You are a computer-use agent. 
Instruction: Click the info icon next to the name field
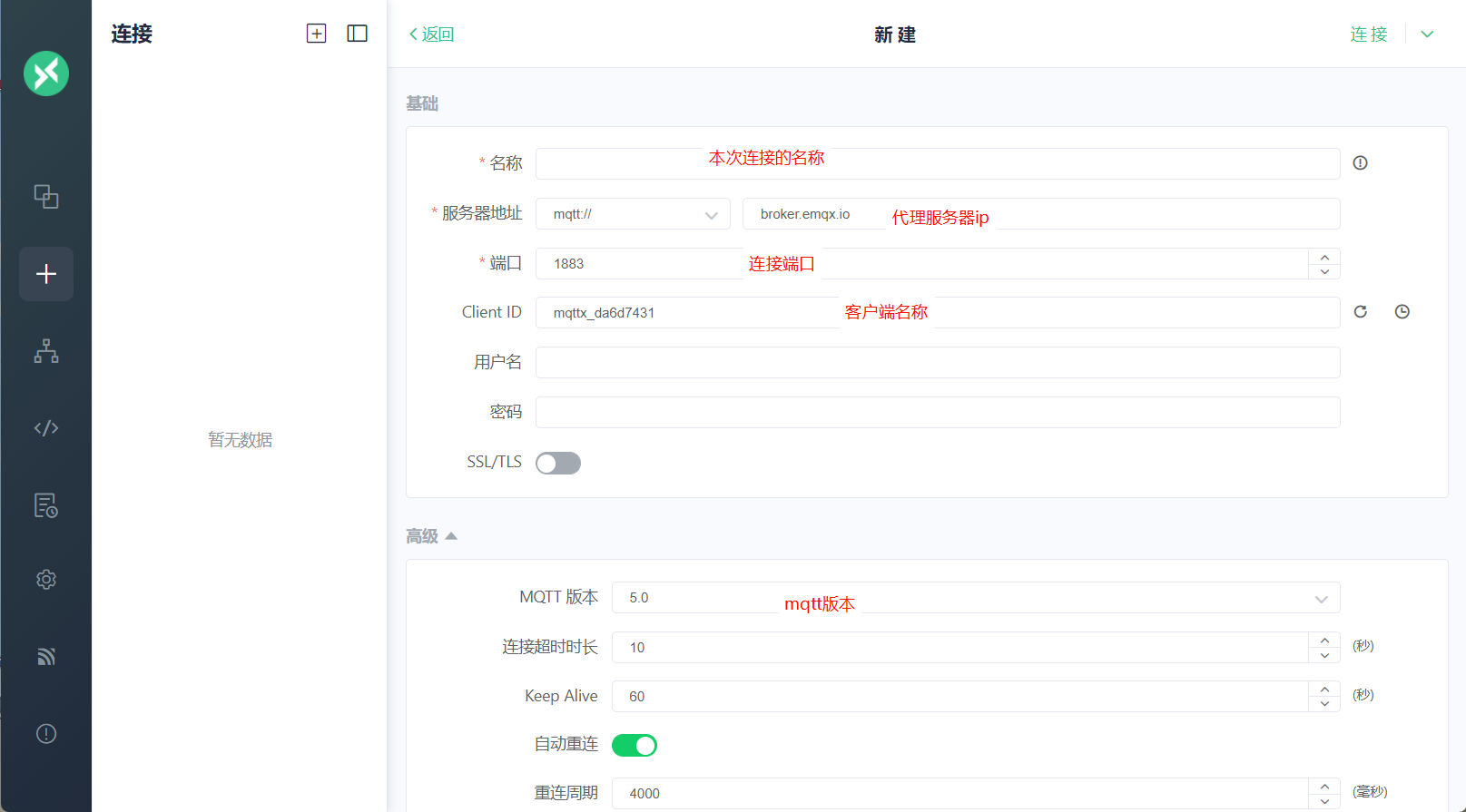(1360, 163)
